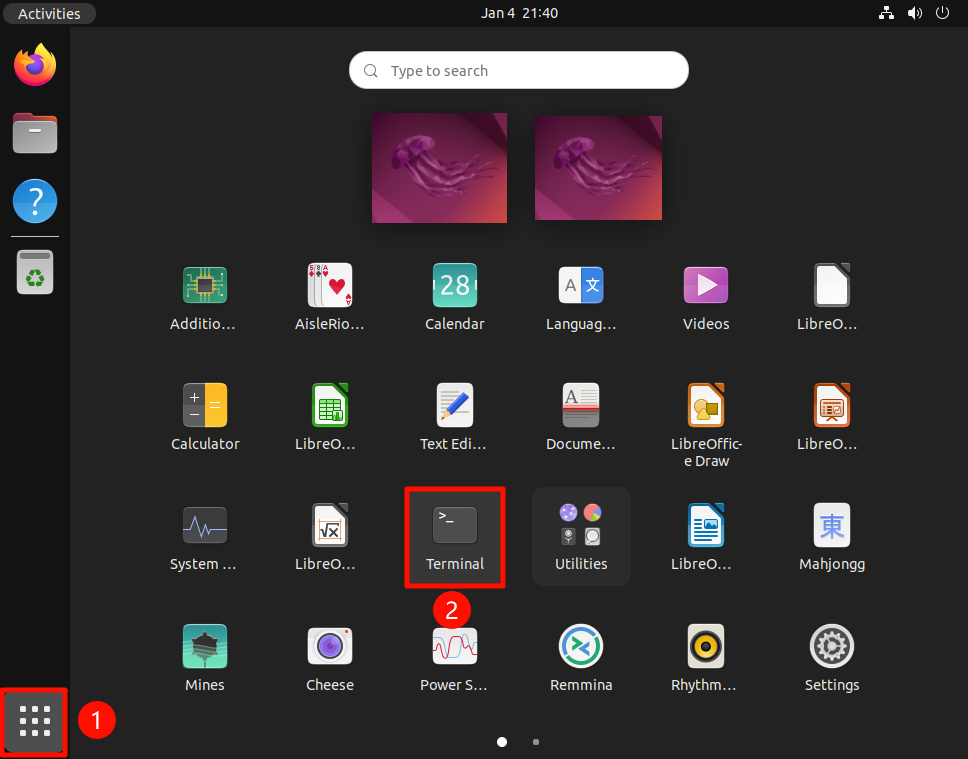Launch Rhythmbox music player
This screenshot has width=968, height=759.
click(x=706, y=645)
